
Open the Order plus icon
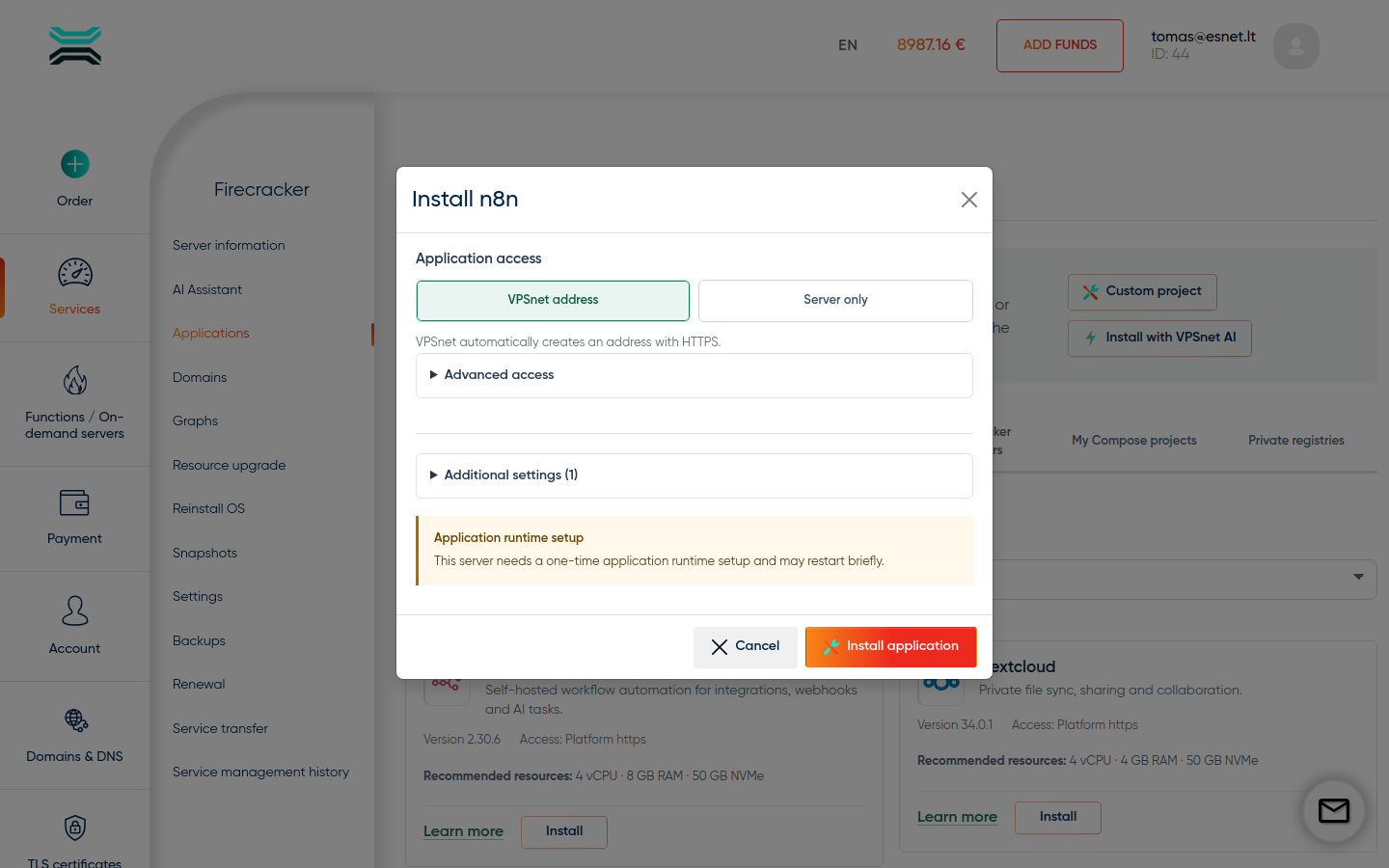tap(75, 164)
